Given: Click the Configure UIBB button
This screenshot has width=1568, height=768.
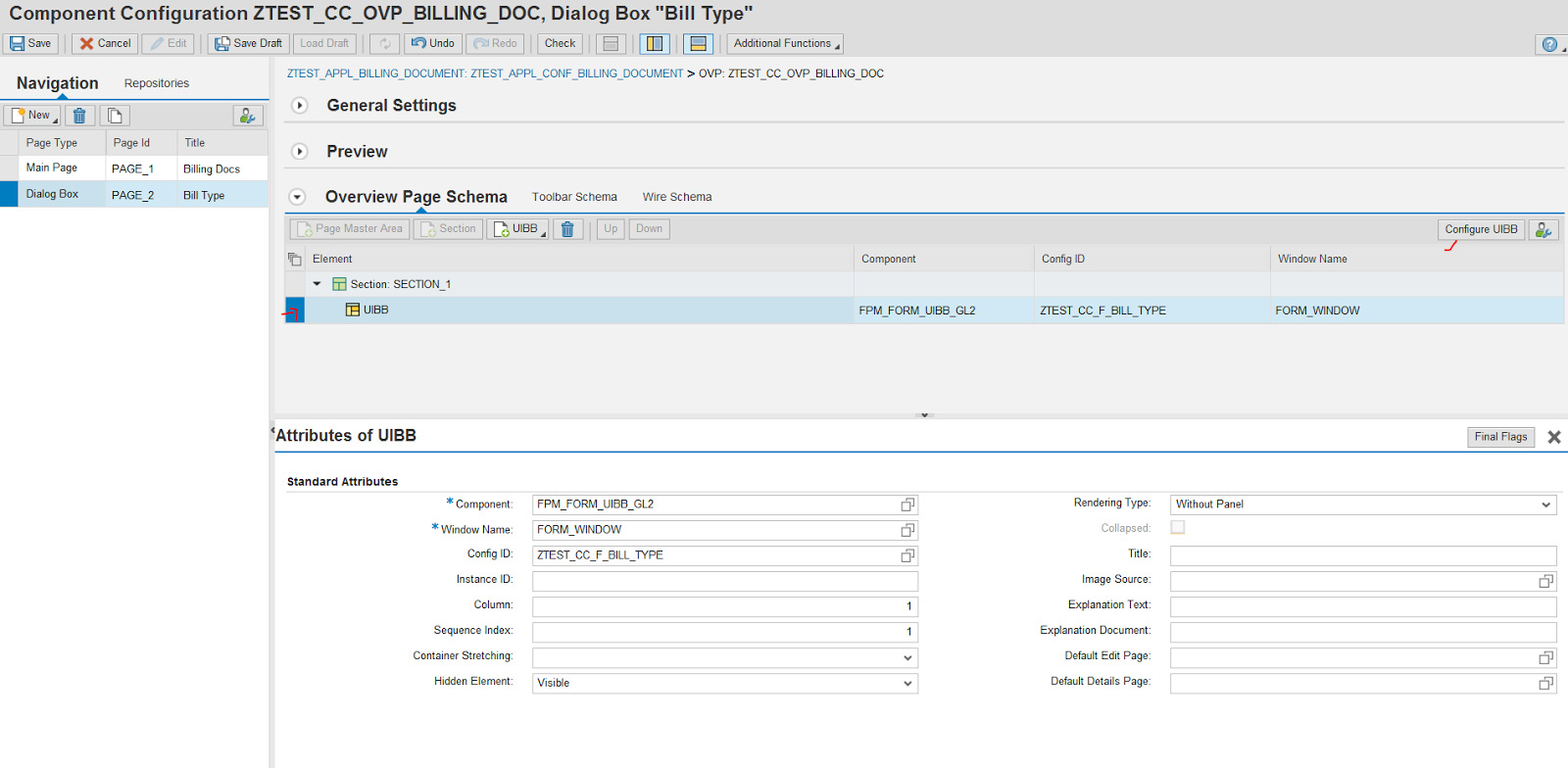Looking at the screenshot, I should point(1480,229).
